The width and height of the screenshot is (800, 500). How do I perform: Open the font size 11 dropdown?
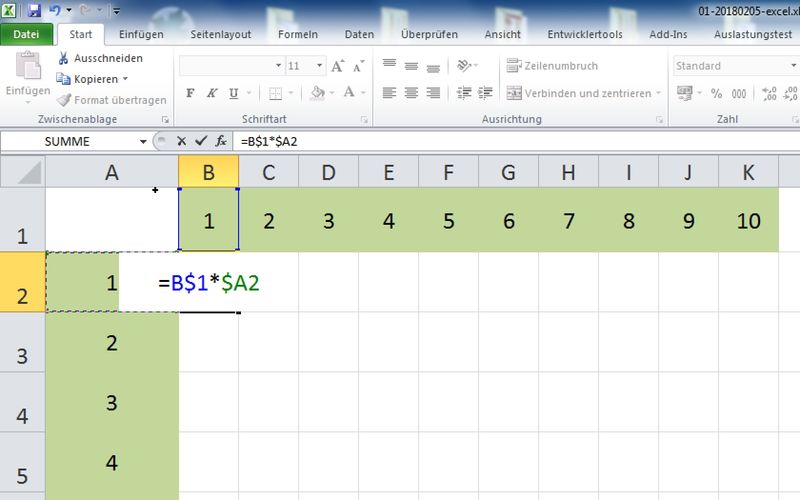coord(319,66)
